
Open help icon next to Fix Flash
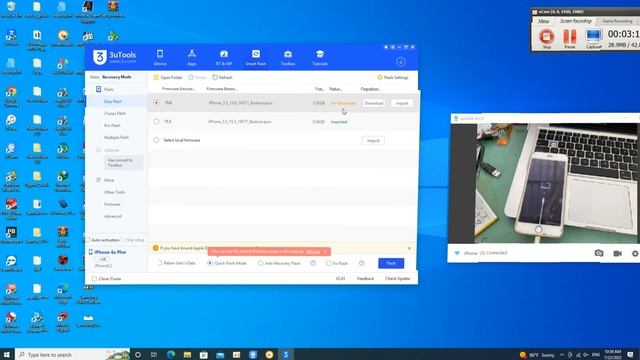pyautogui.click(x=362, y=263)
